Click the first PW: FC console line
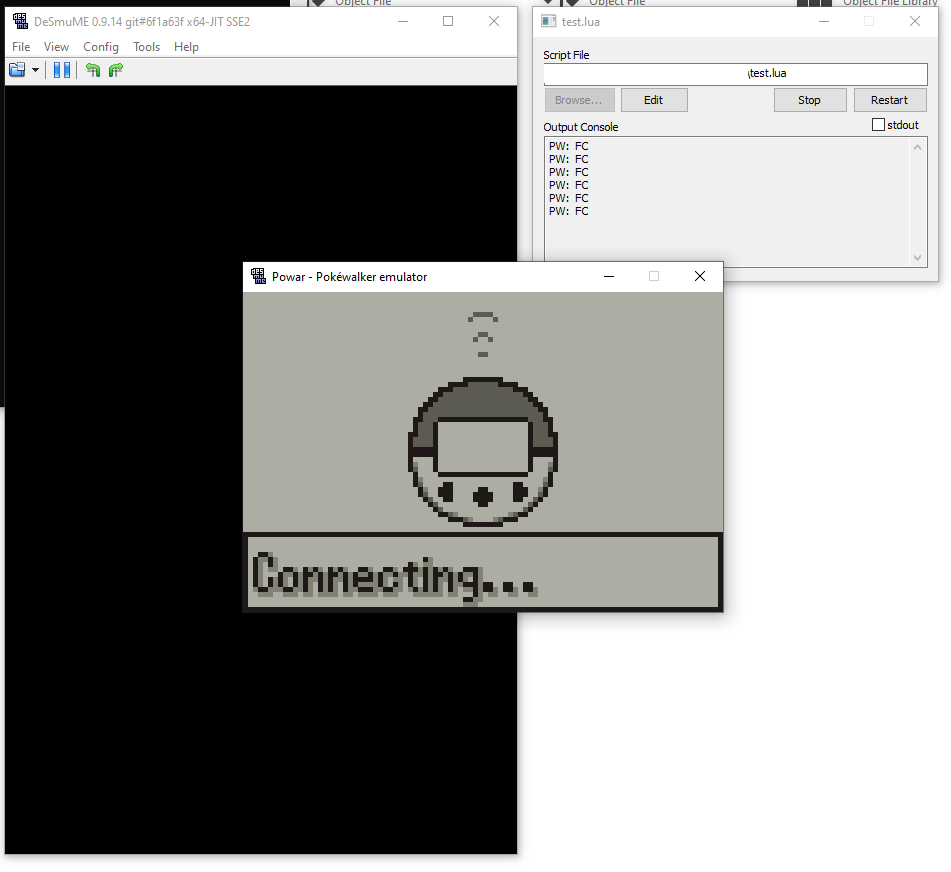 click(568, 146)
